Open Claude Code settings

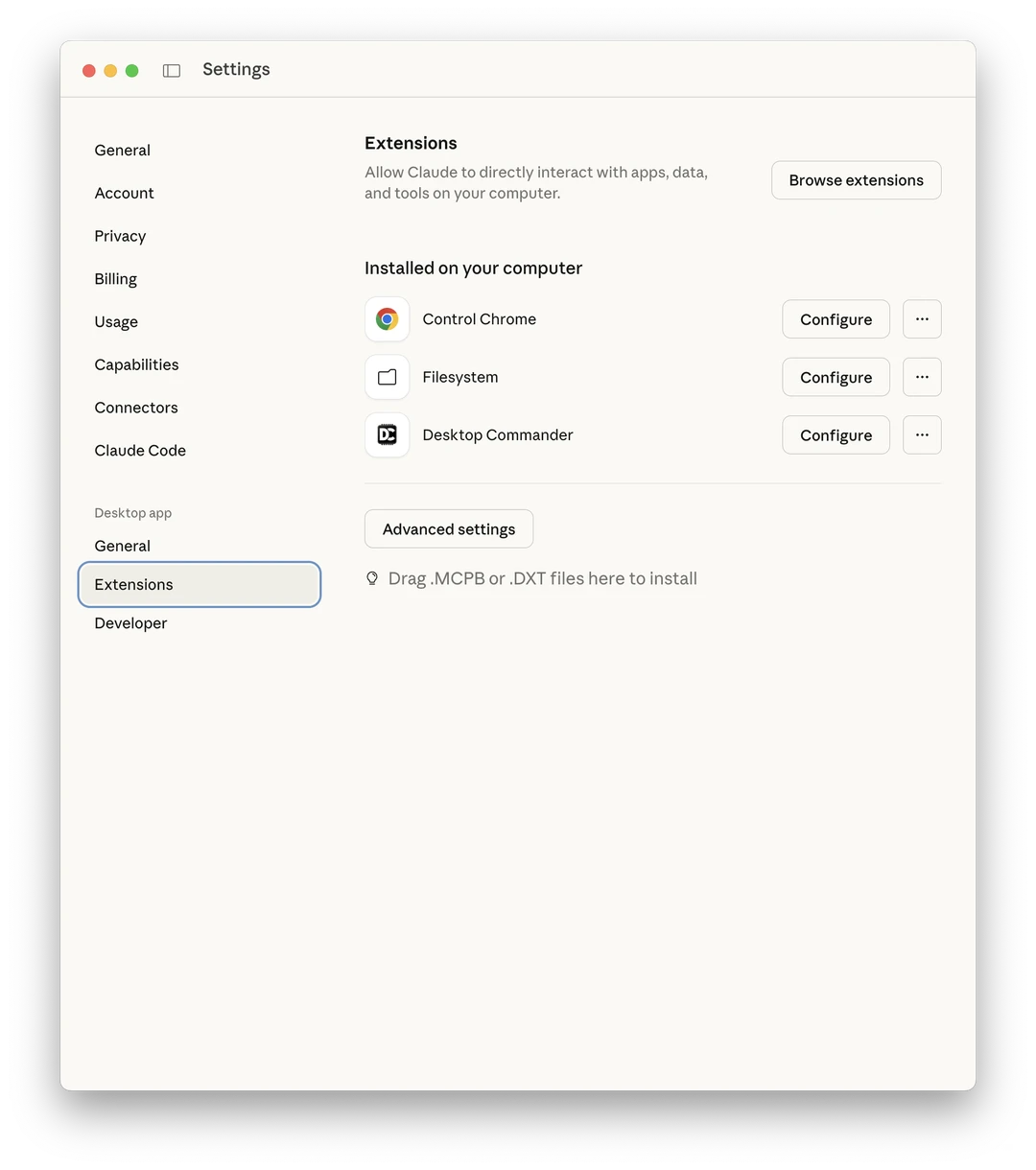[x=140, y=451]
